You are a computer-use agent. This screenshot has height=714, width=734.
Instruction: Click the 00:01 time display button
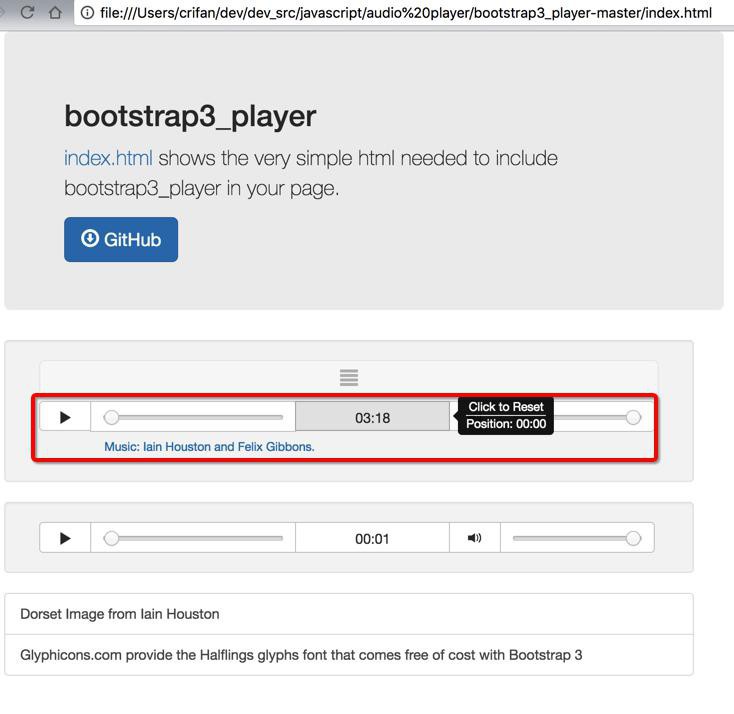coord(372,538)
